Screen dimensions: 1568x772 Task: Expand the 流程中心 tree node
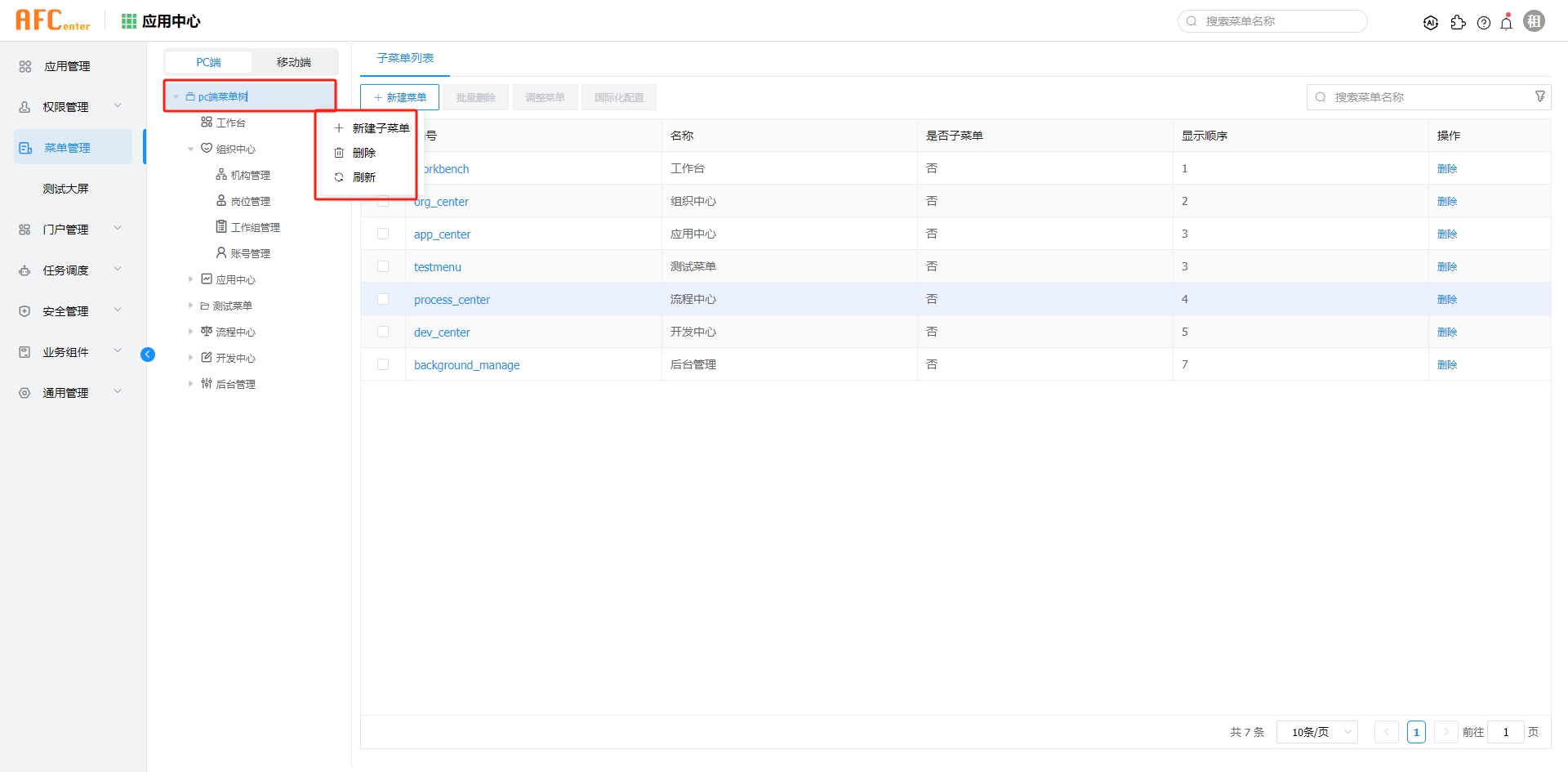[192, 331]
